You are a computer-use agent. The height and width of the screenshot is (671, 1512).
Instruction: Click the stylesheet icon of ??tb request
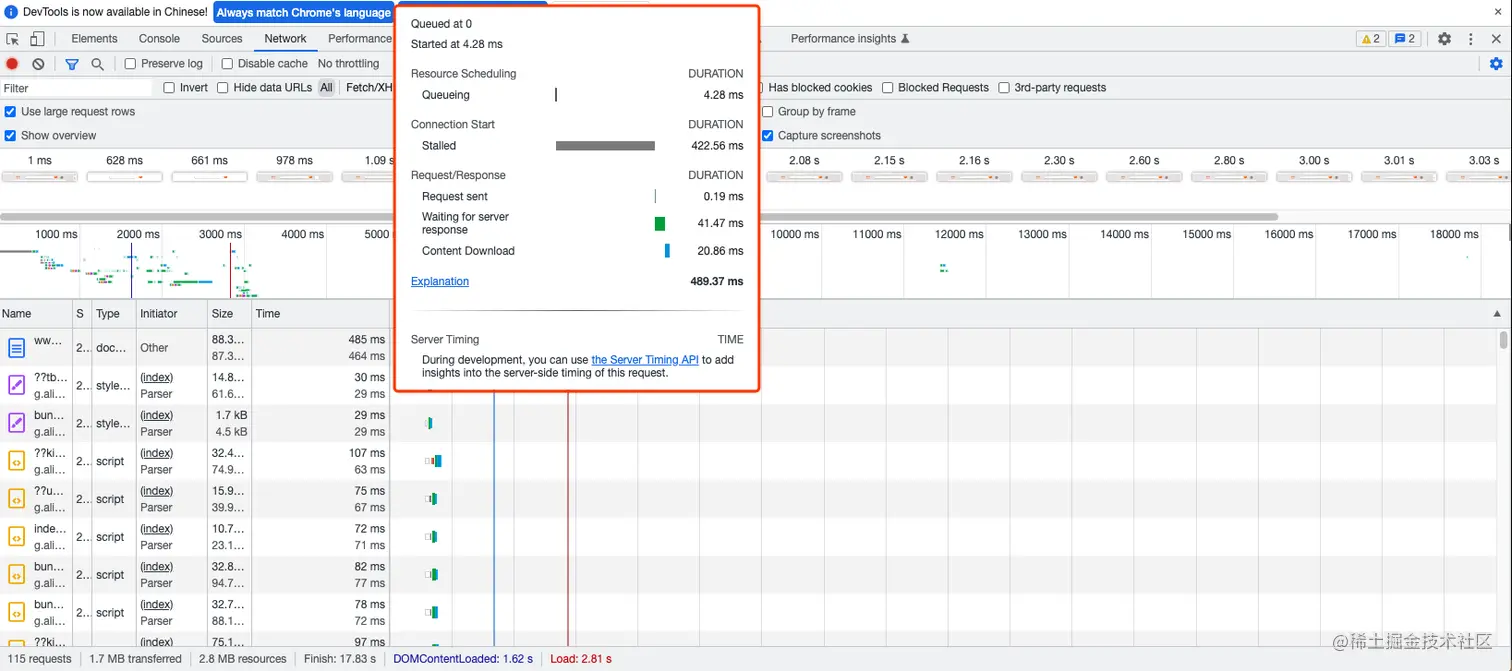16,386
